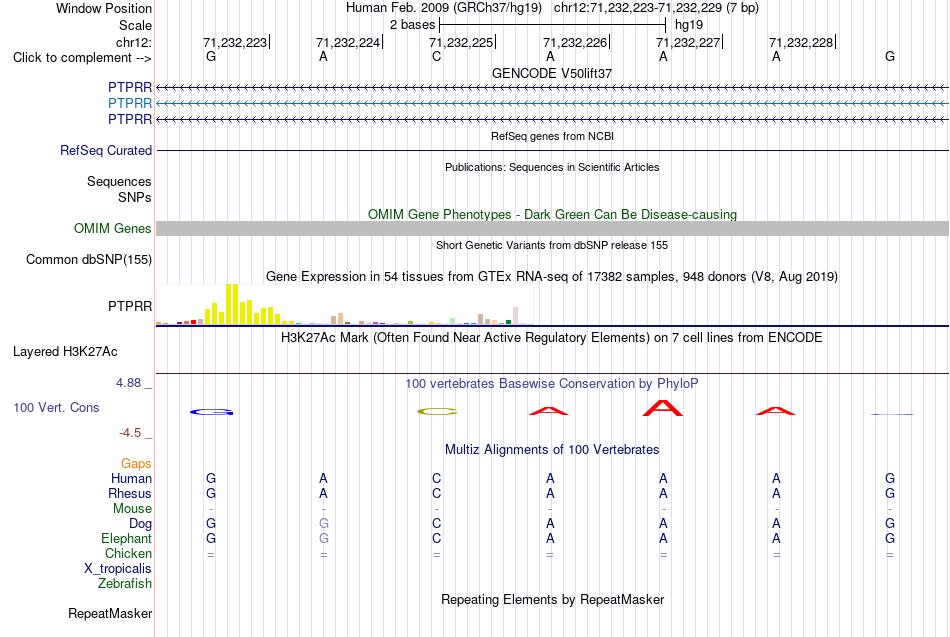Click the blue G conservation logo letter
This screenshot has width=950, height=637.
coord(211,412)
